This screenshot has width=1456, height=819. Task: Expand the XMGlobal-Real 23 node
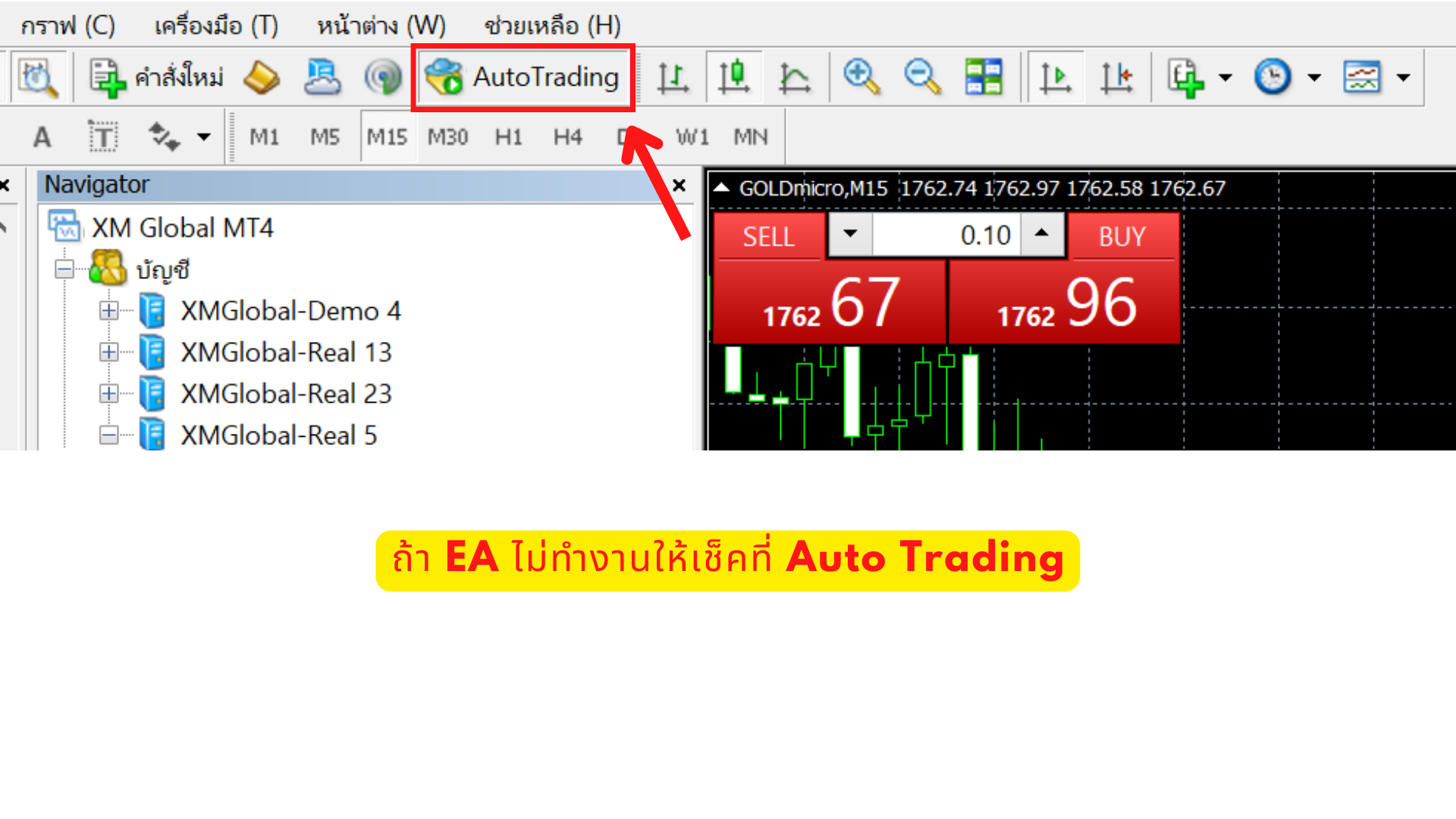tap(109, 394)
